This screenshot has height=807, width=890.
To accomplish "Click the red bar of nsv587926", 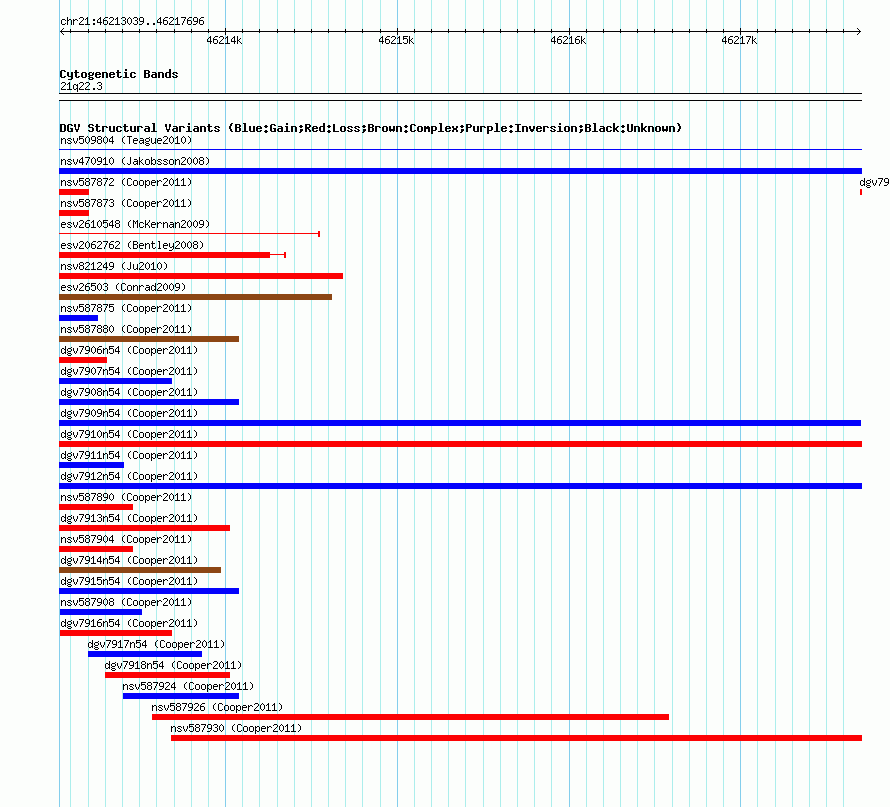I will pos(410,717).
